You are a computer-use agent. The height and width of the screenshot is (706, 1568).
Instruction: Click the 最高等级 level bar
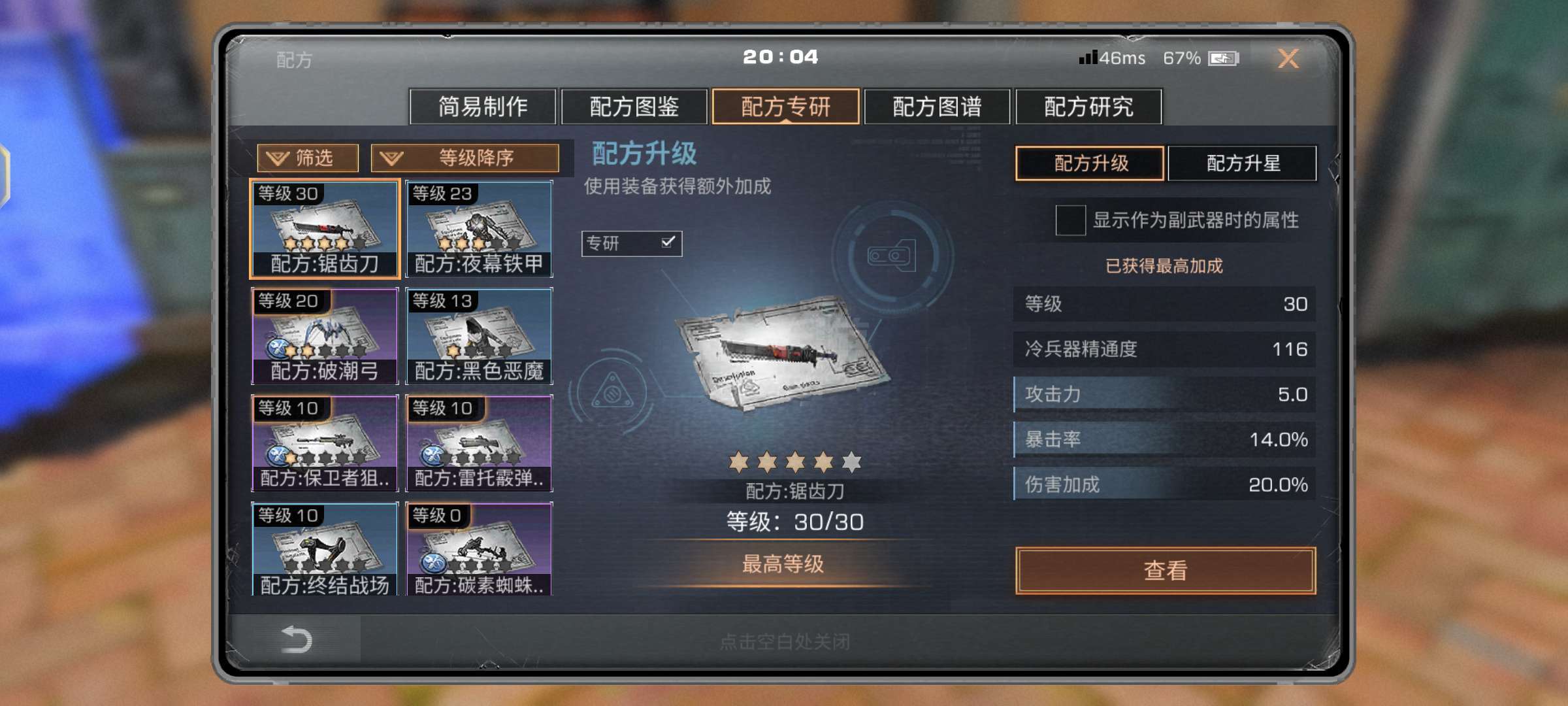coord(783,564)
